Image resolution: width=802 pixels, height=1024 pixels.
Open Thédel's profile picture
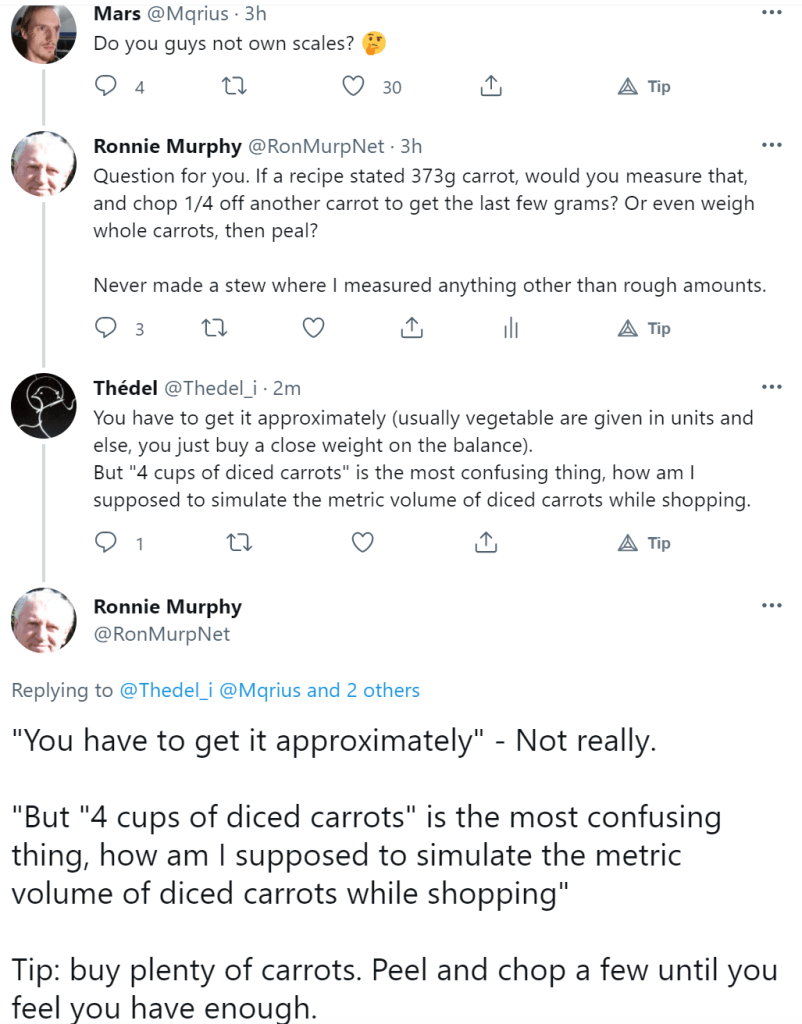tap(45, 404)
